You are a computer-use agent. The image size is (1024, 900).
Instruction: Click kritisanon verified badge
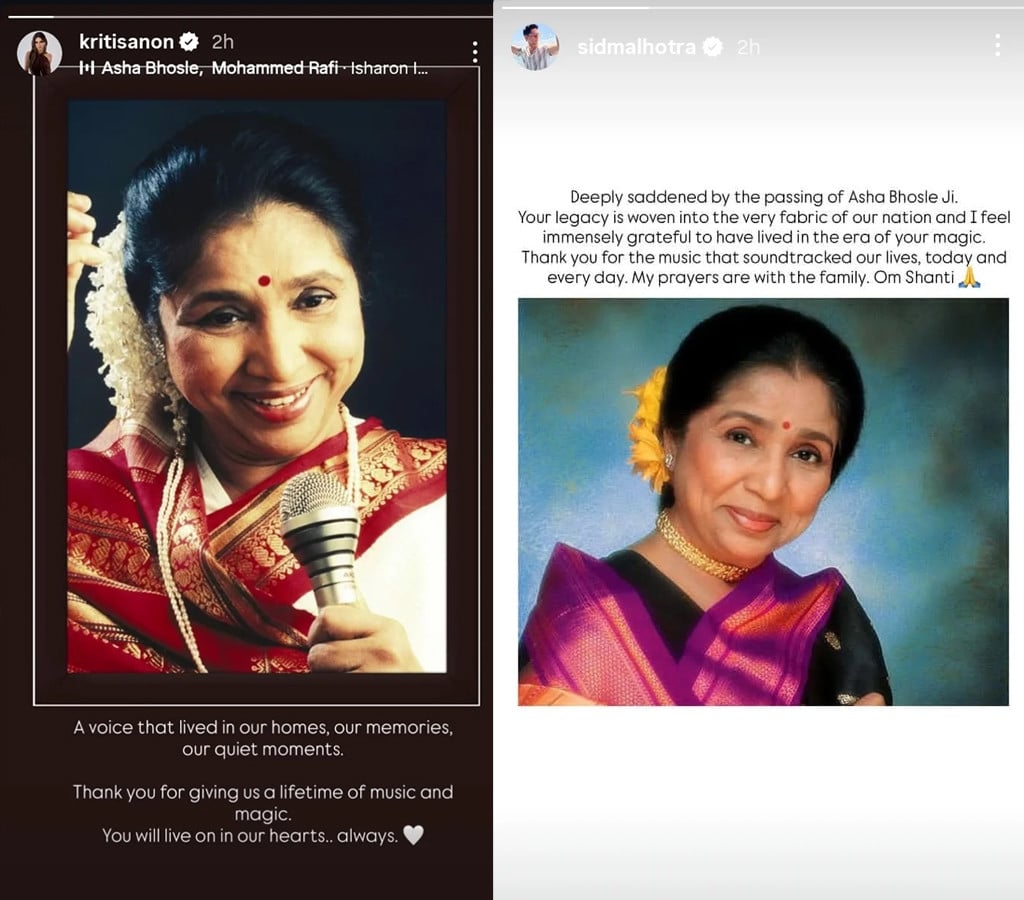(189, 42)
